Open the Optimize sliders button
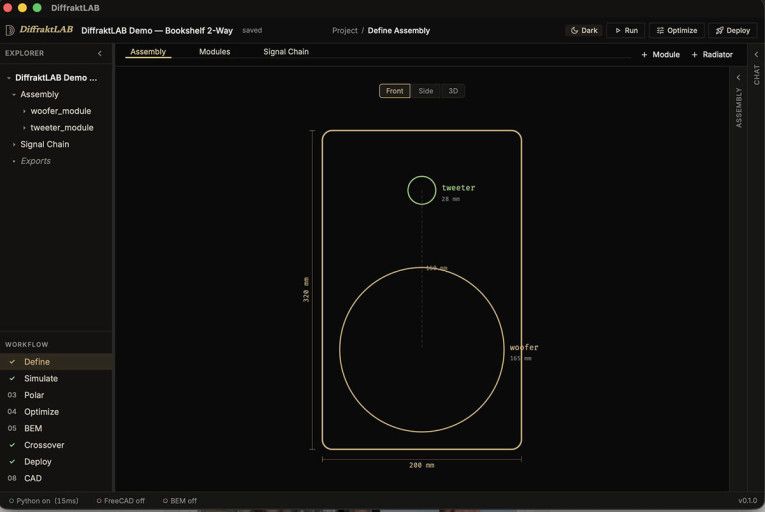The width and height of the screenshot is (765, 512). [675, 30]
